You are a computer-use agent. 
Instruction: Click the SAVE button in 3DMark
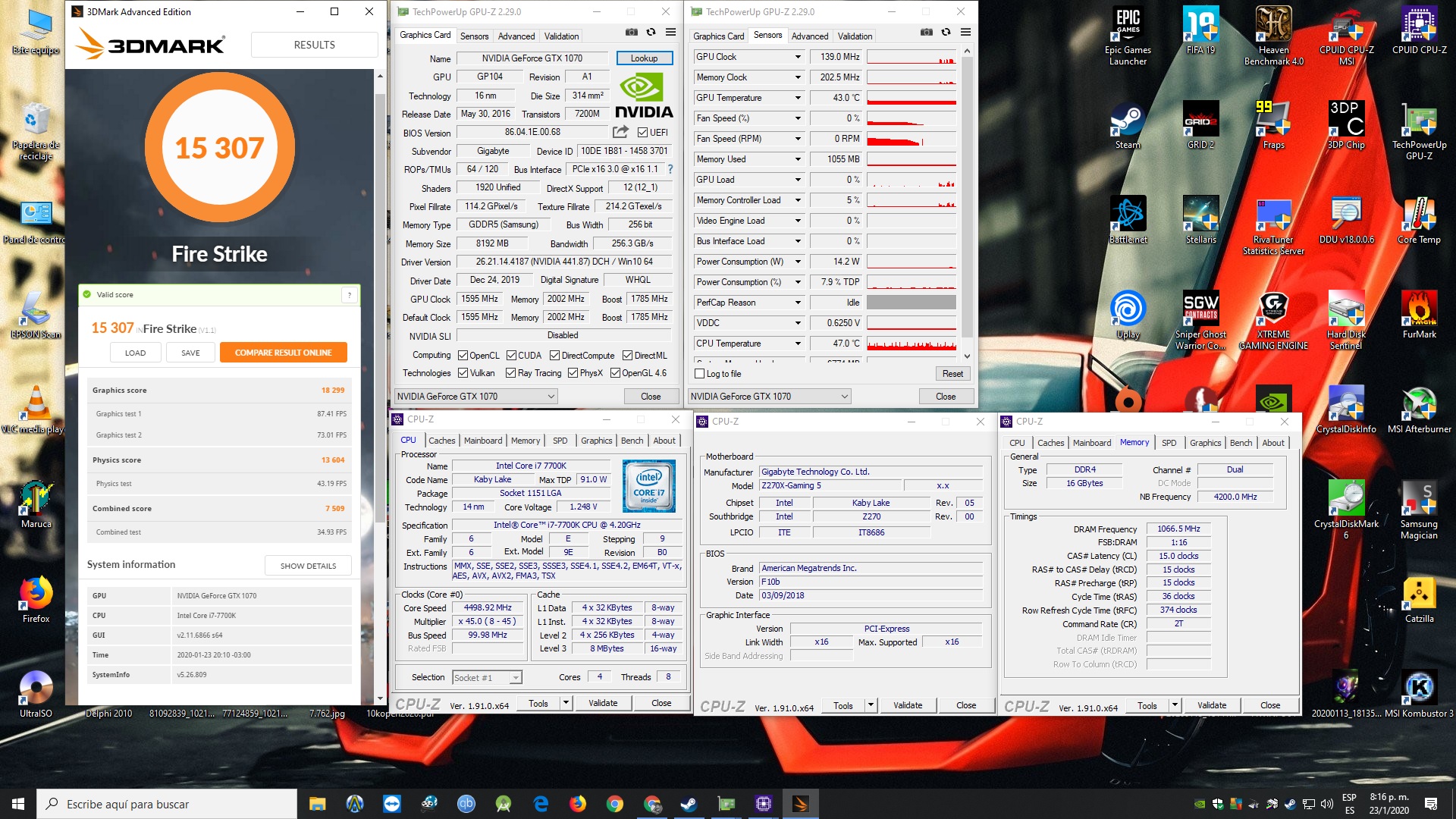pyautogui.click(x=190, y=353)
